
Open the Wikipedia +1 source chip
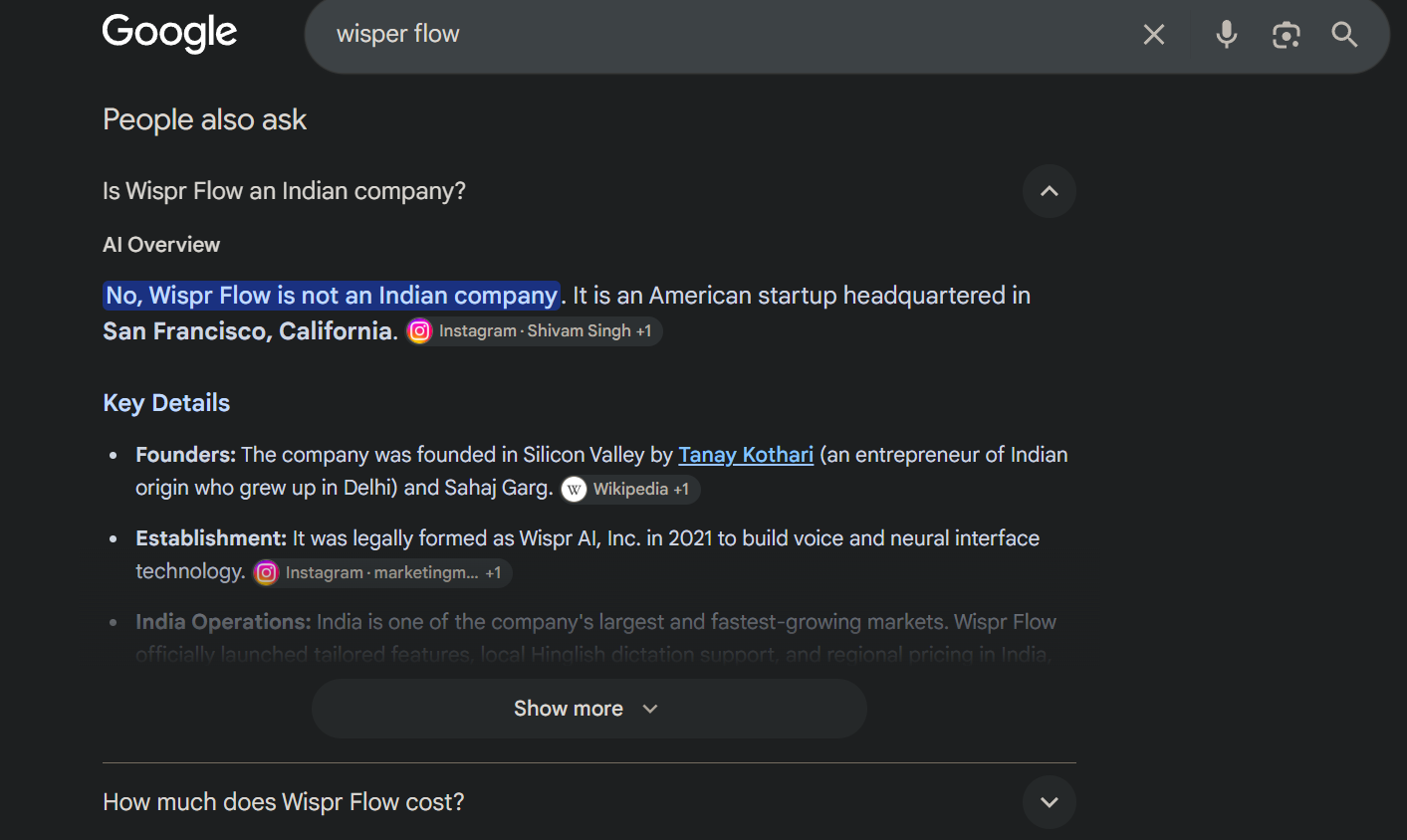point(629,490)
